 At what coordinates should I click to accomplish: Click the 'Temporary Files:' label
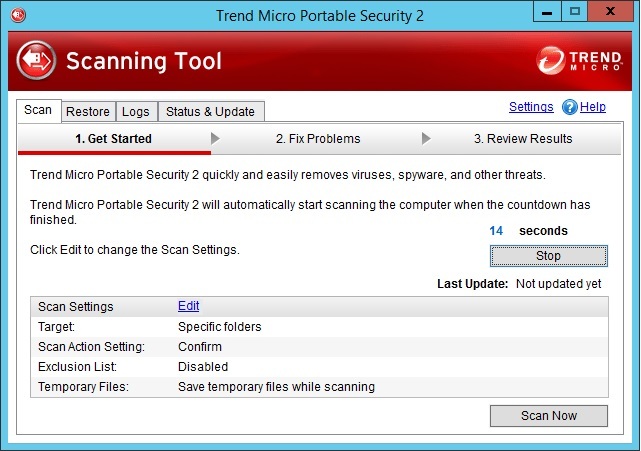[83, 387]
